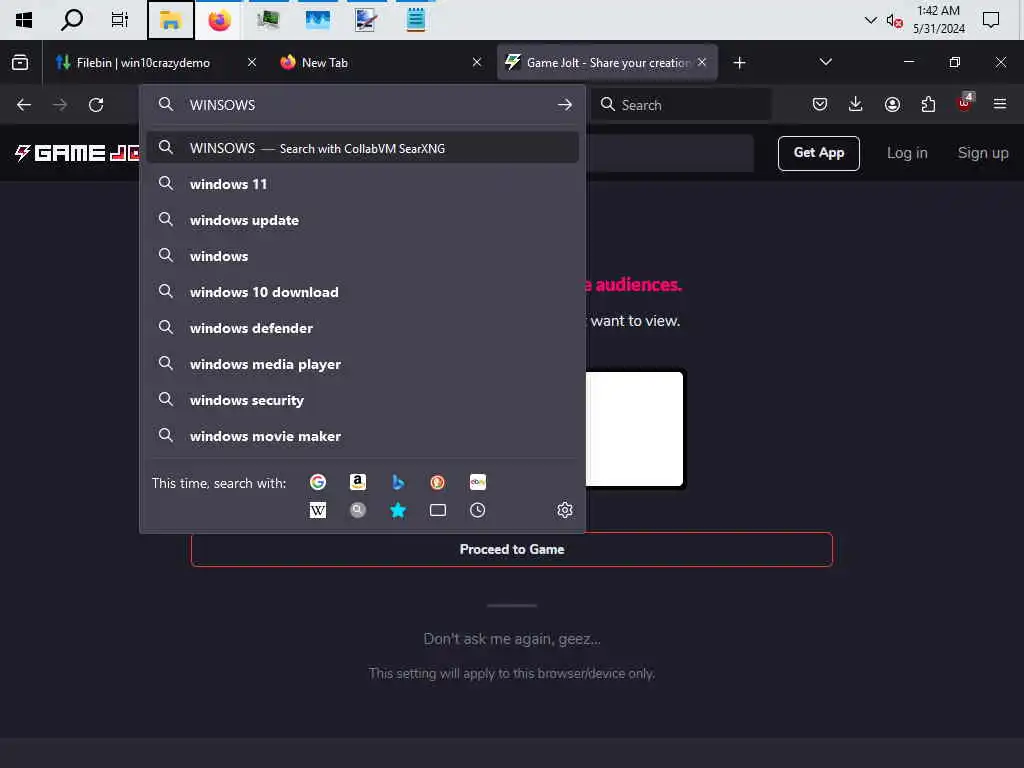Select the 'windows media player' suggestion
1024x768 pixels.
coord(362,364)
